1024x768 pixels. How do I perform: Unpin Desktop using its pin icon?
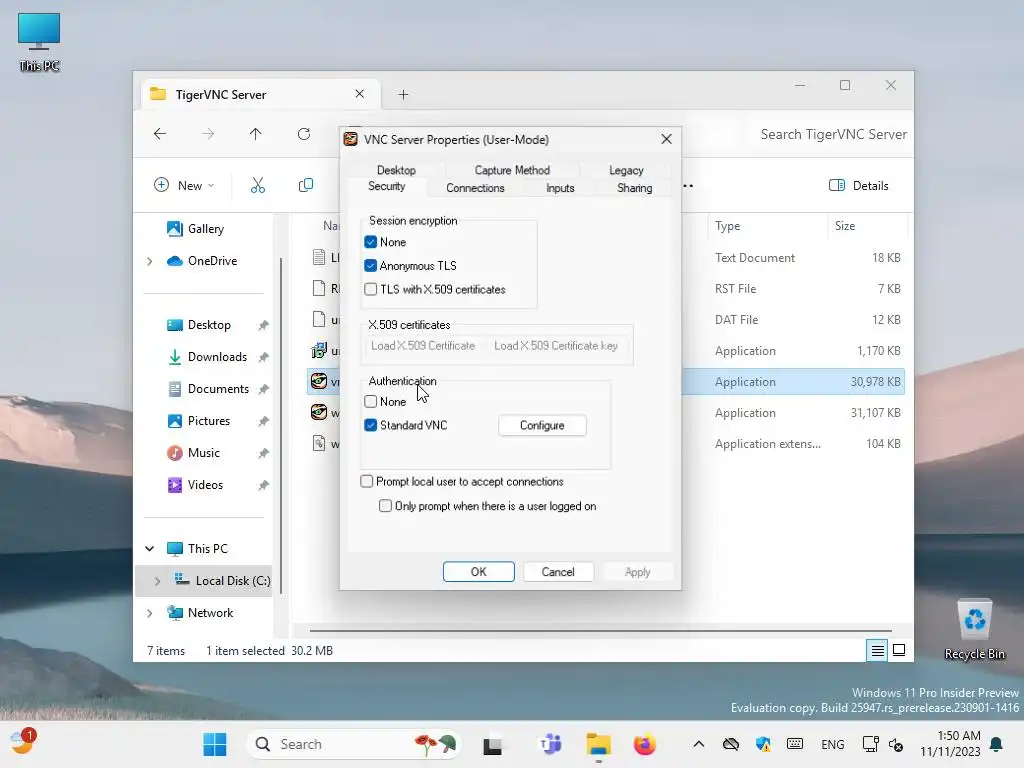pos(263,325)
